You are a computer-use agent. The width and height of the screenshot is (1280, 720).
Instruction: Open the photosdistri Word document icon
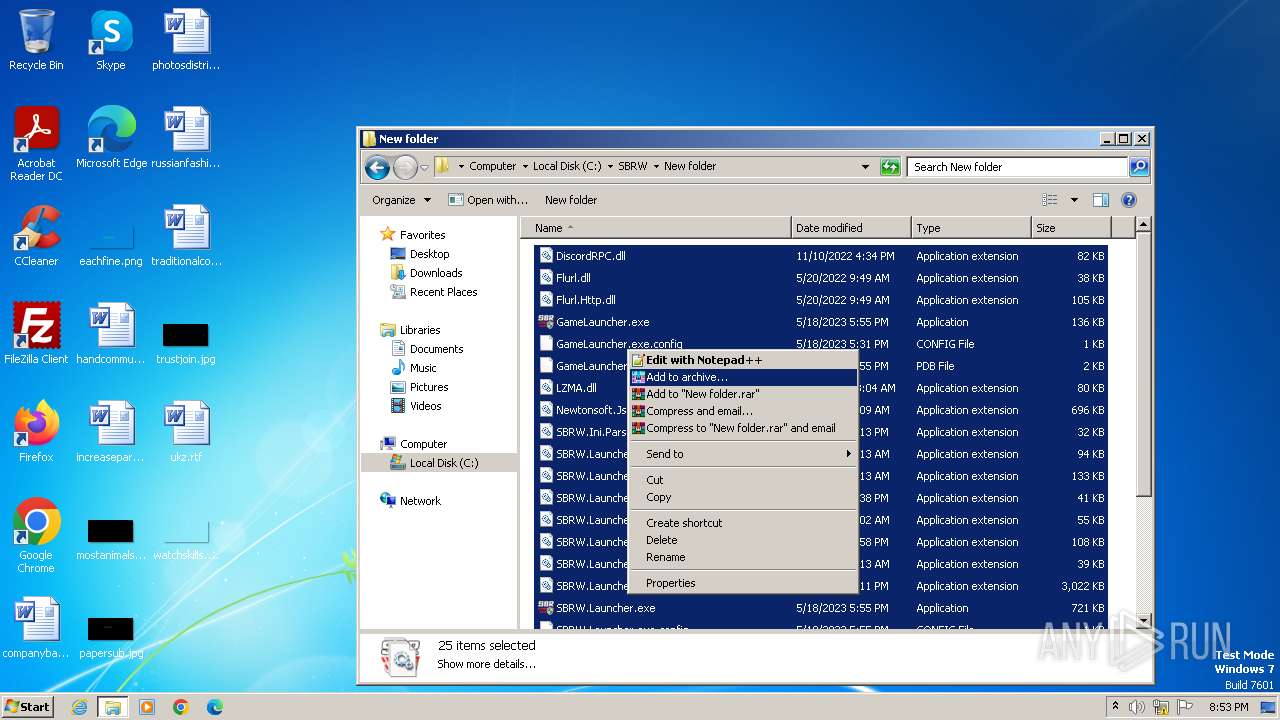[186, 40]
